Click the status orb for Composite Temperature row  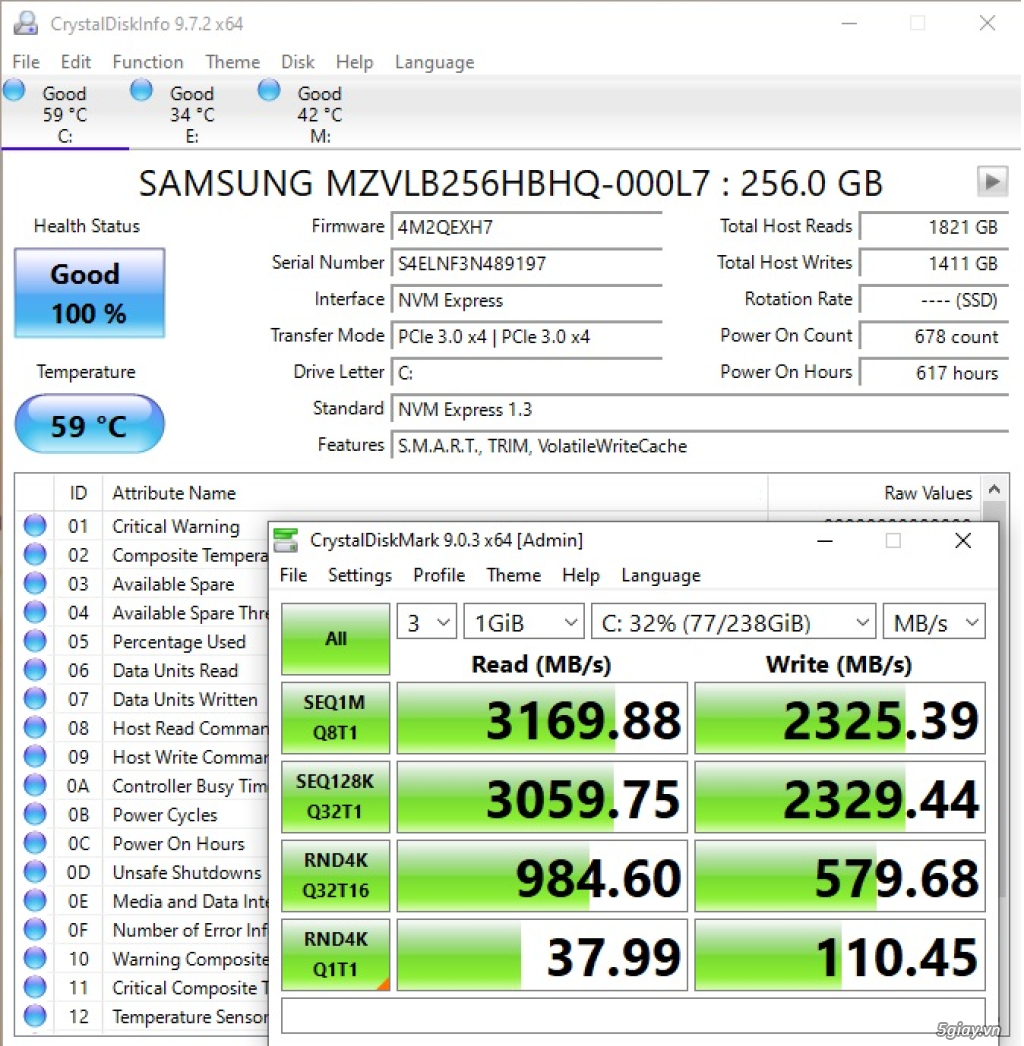(35, 554)
